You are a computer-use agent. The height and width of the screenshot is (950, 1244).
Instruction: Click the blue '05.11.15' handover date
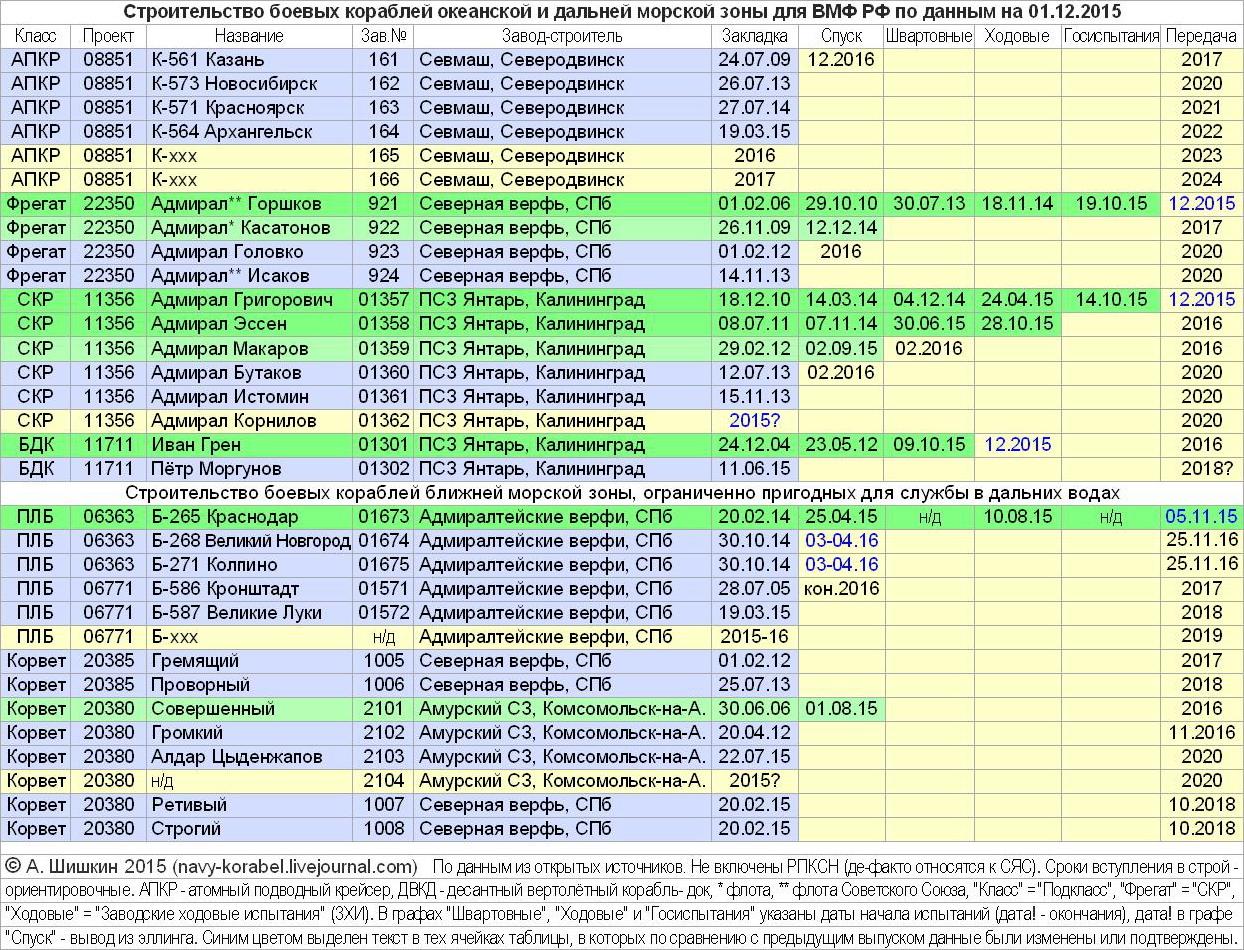click(x=1201, y=517)
